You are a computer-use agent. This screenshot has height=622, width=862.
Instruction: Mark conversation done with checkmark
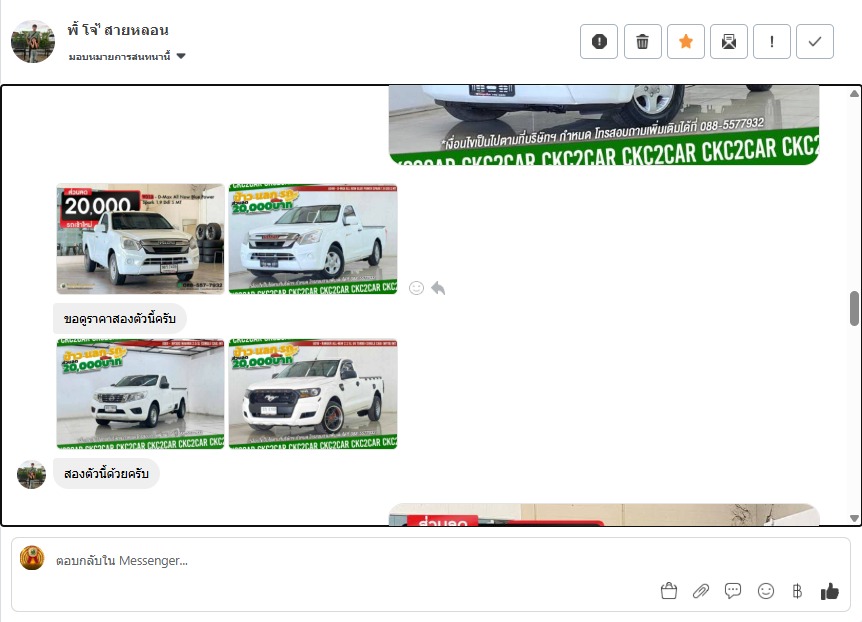pyautogui.click(x=815, y=41)
